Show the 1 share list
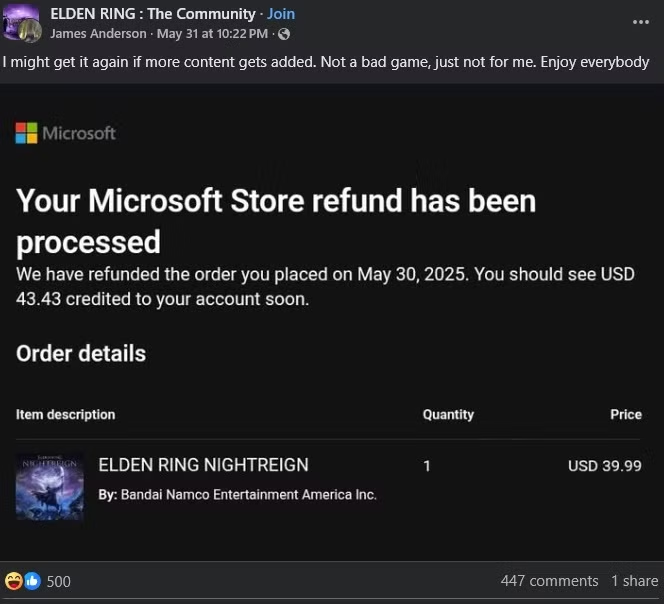The height and width of the screenshot is (604, 664). (635, 580)
